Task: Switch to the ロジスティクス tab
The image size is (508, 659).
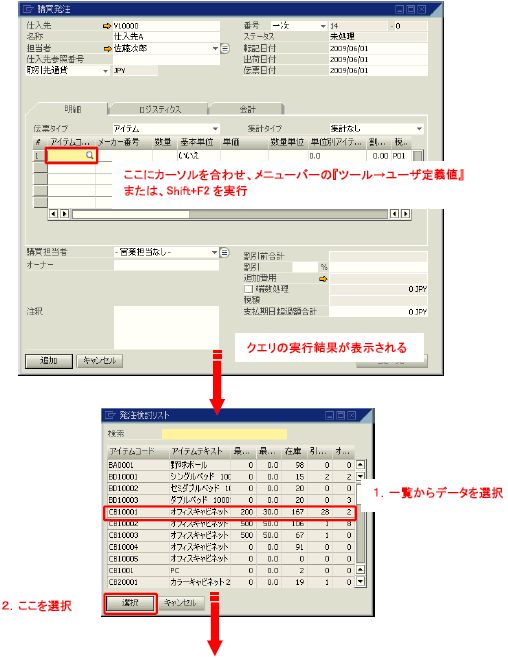Action: click(x=160, y=110)
